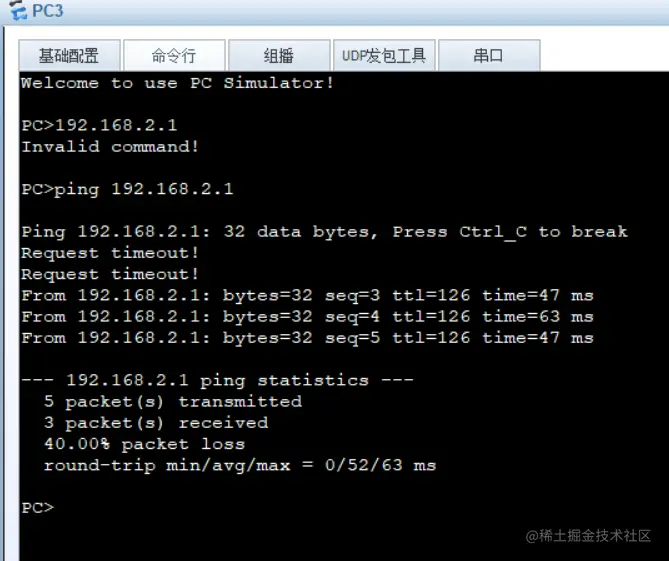This screenshot has height=561, width=669.
Task: Switch to the 串口 tab
Action: pos(489,55)
